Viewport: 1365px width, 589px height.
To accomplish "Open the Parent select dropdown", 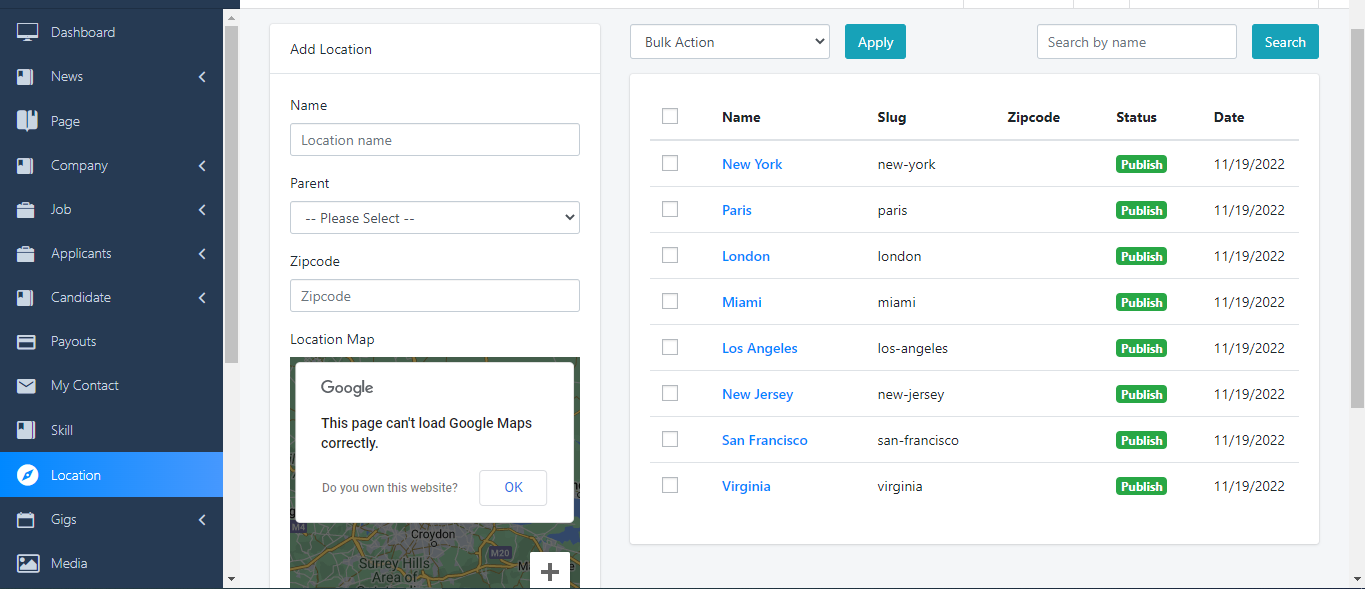I will [x=434, y=218].
